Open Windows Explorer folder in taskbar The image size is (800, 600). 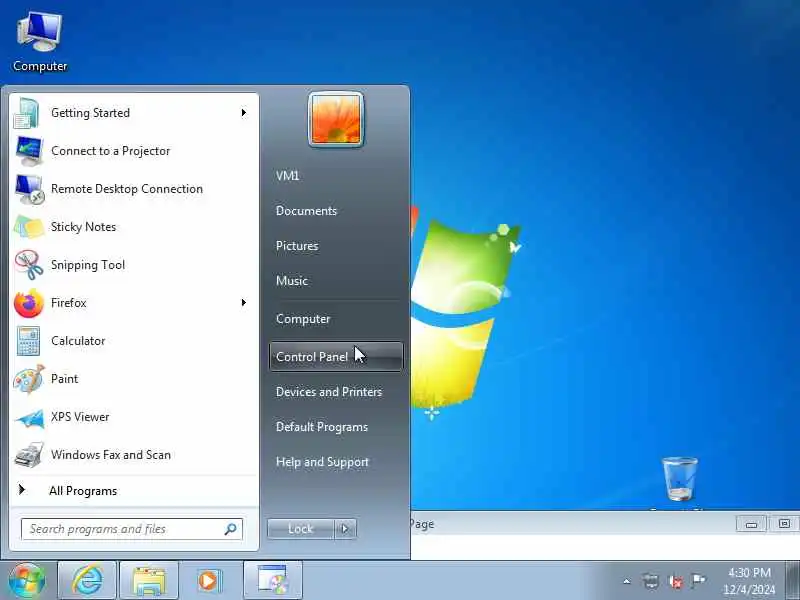[149, 581]
